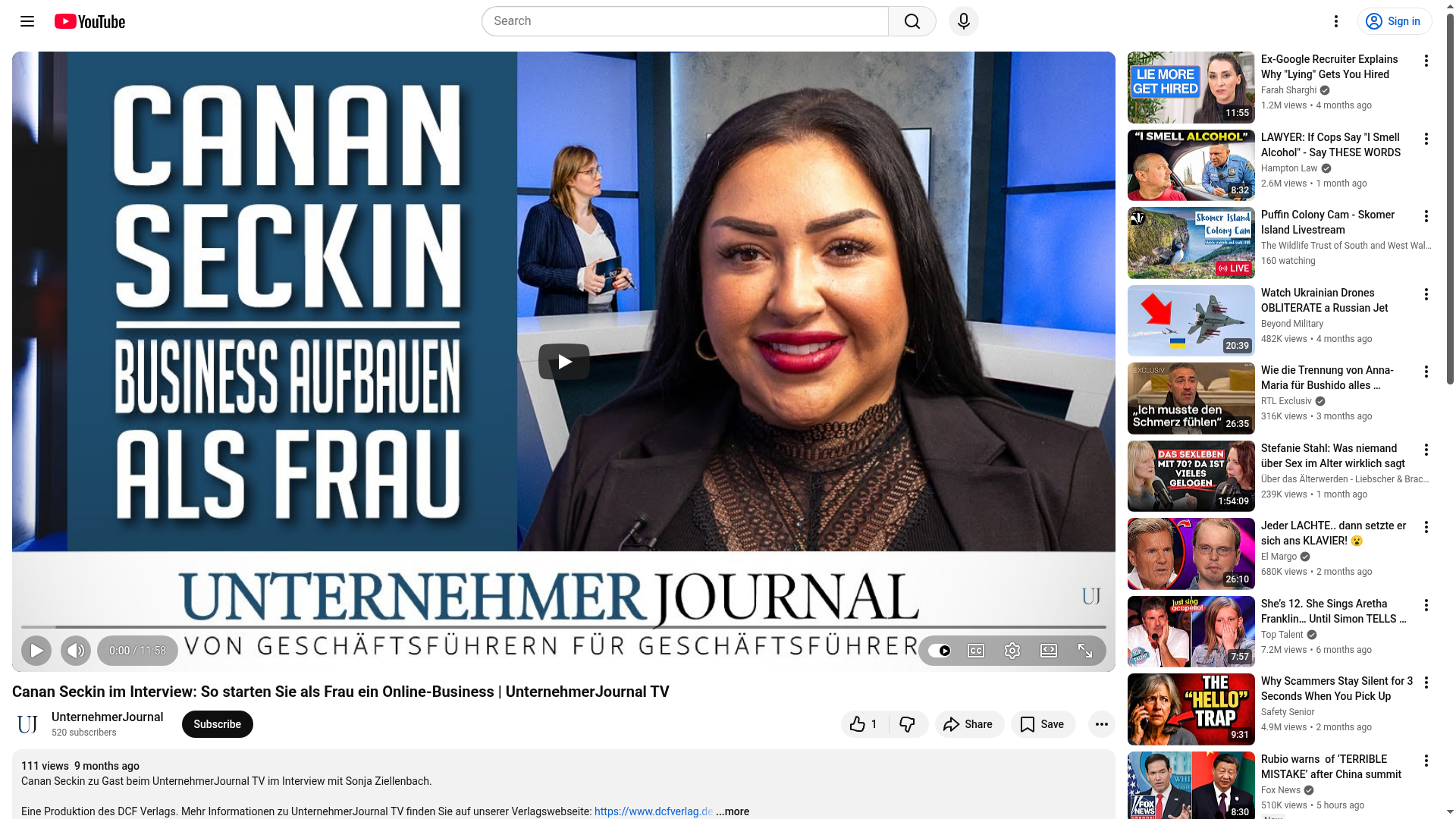Subscribe to UnternehmerJournal

(x=217, y=724)
